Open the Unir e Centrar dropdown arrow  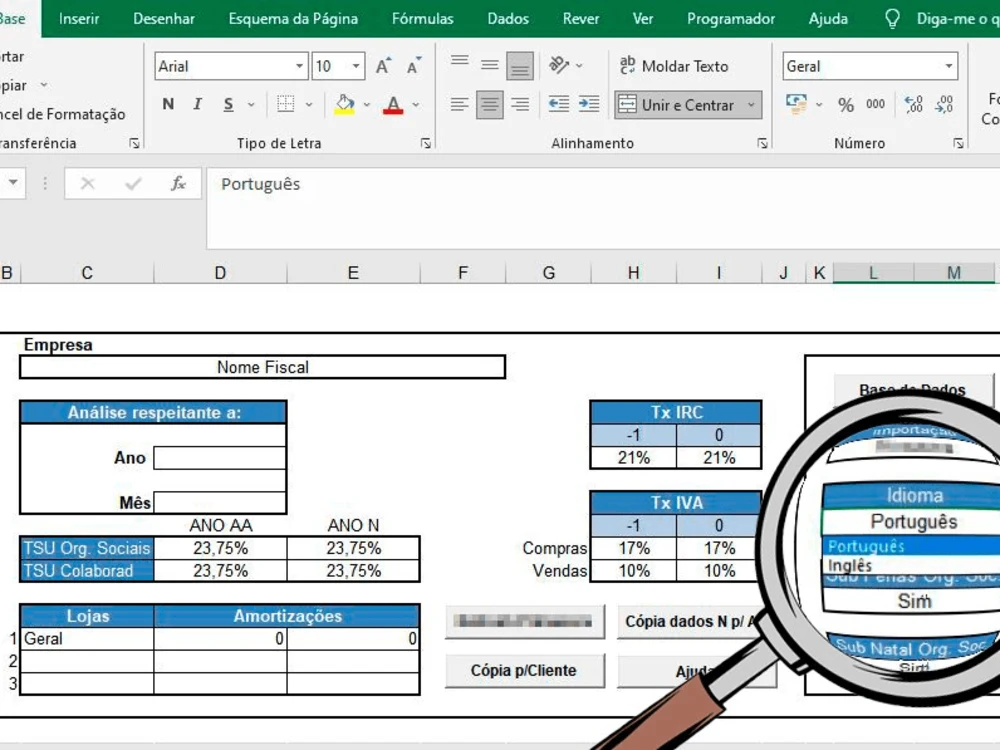coord(751,105)
